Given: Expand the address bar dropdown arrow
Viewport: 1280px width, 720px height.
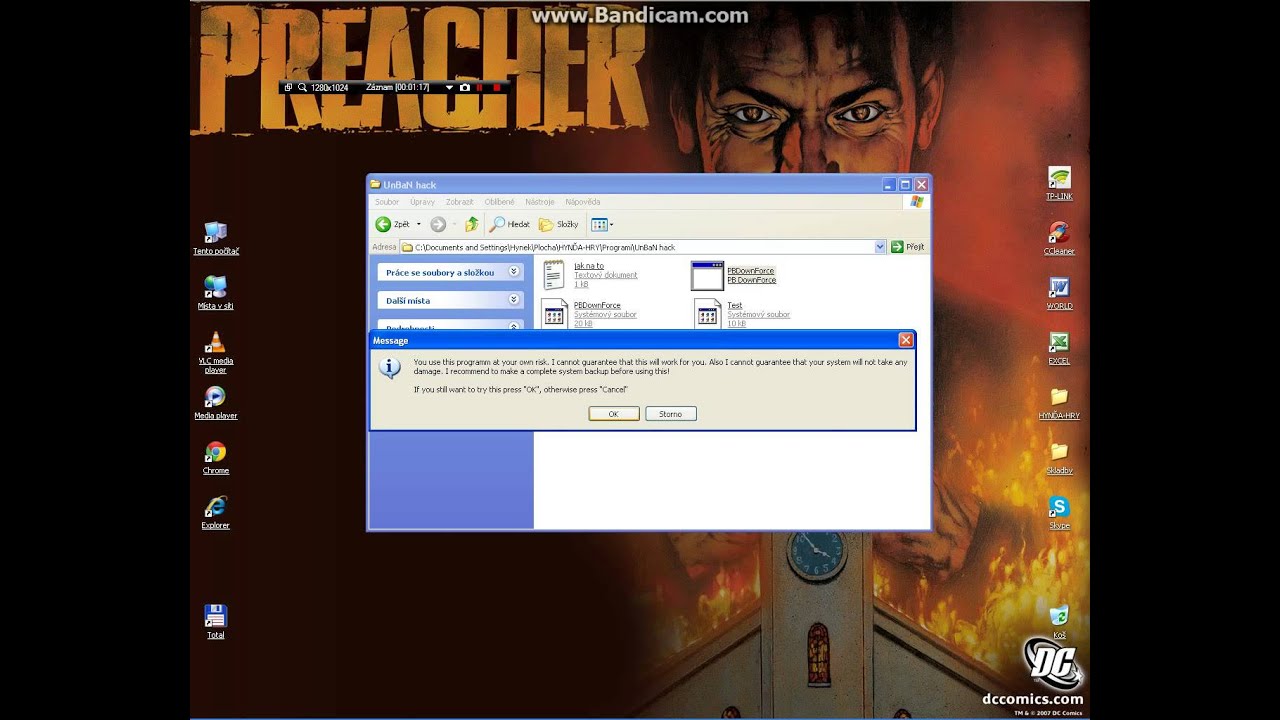Looking at the screenshot, I should [x=880, y=247].
